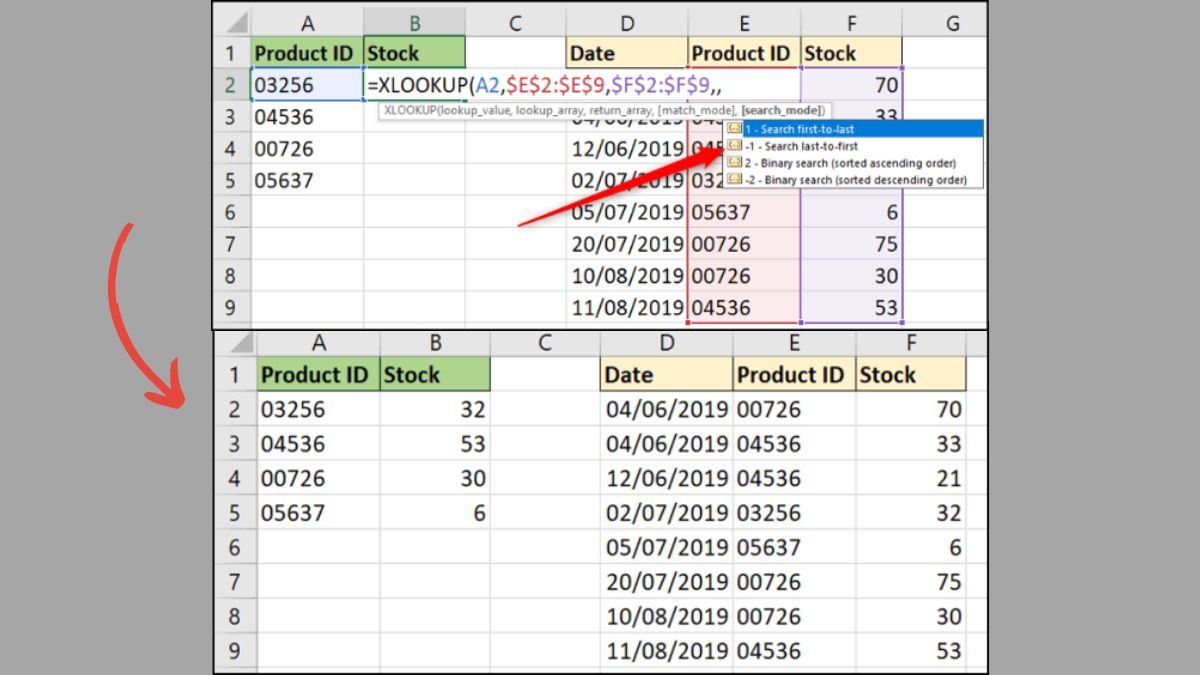Open XLOOKUP help from the function tooltip
1200x675 pixels.
click(x=410, y=109)
